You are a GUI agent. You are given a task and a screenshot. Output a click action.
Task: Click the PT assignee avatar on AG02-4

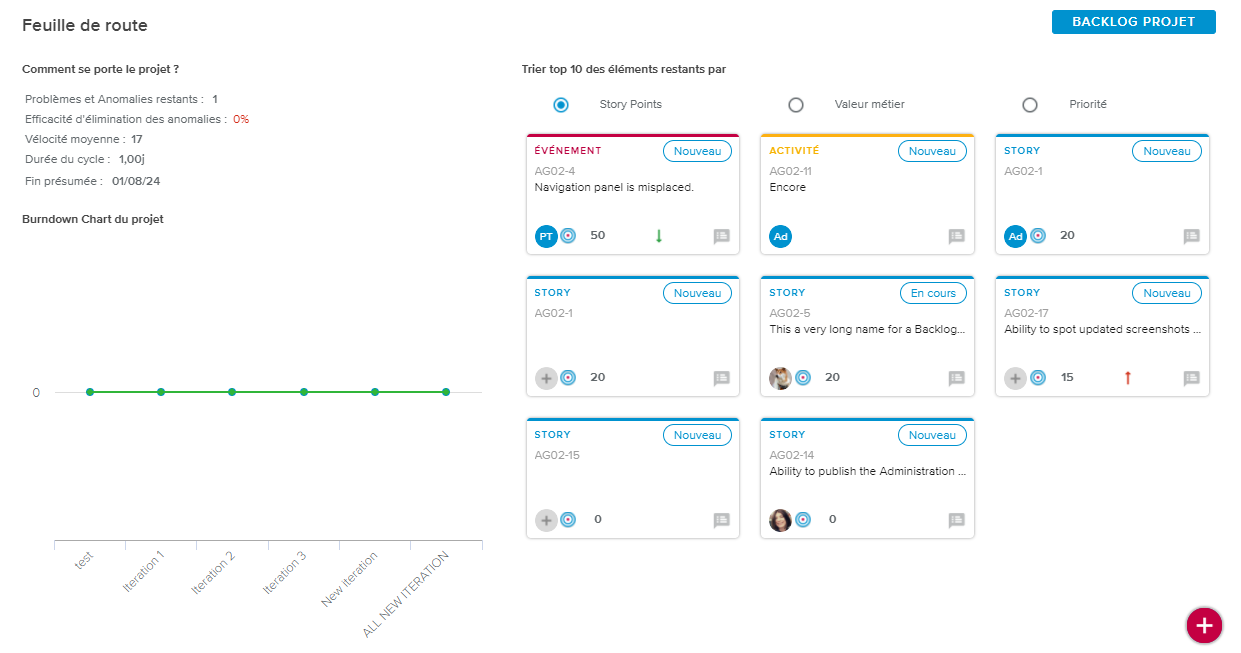(546, 236)
